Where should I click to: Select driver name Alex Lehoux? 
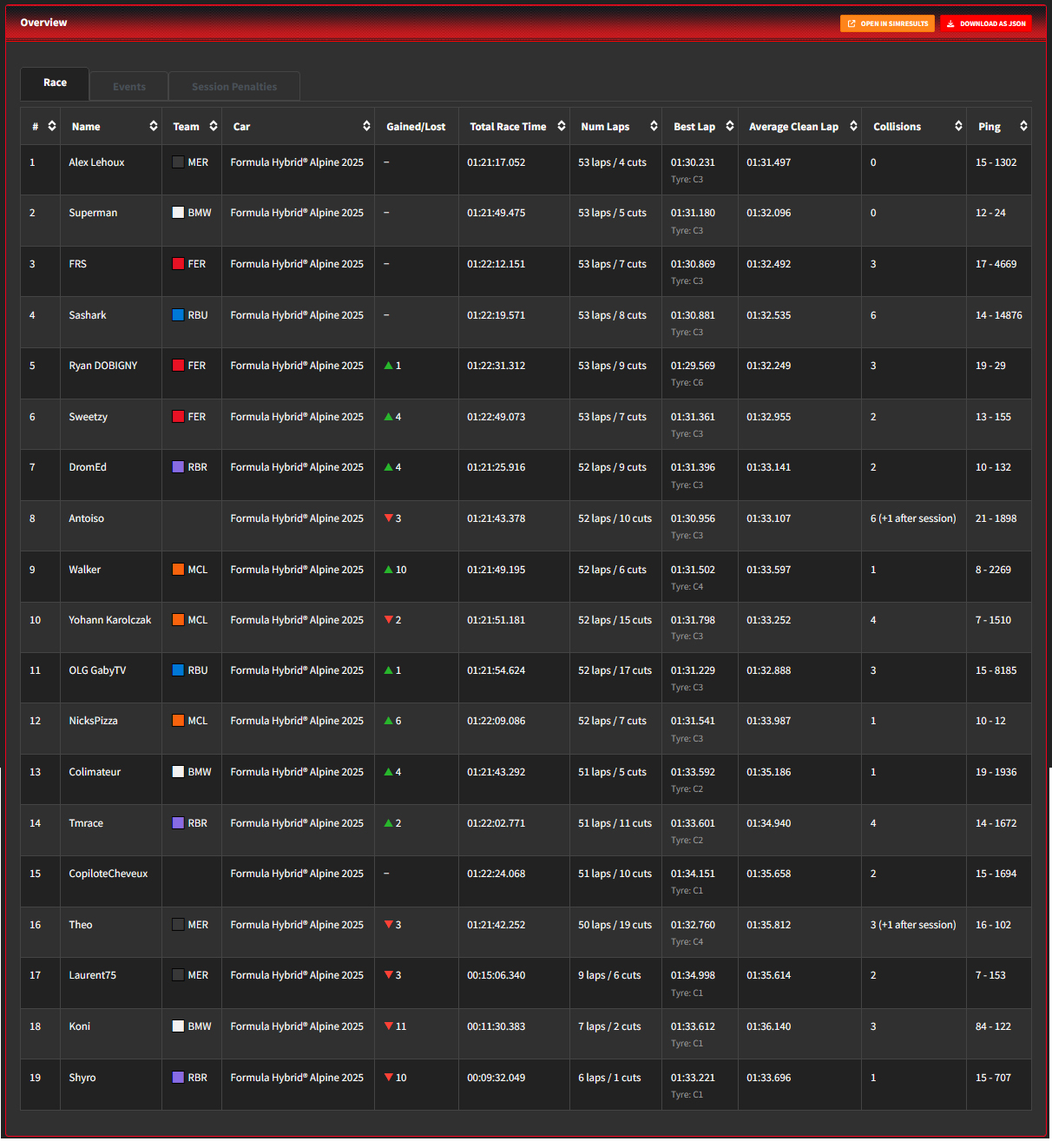coord(96,162)
